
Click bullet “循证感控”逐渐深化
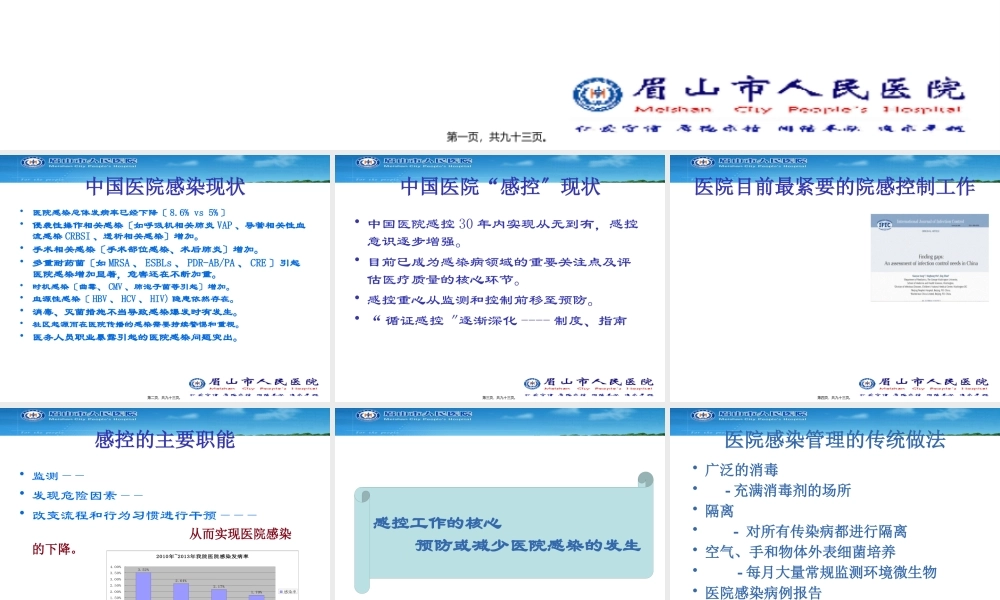click(x=497, y=320)
